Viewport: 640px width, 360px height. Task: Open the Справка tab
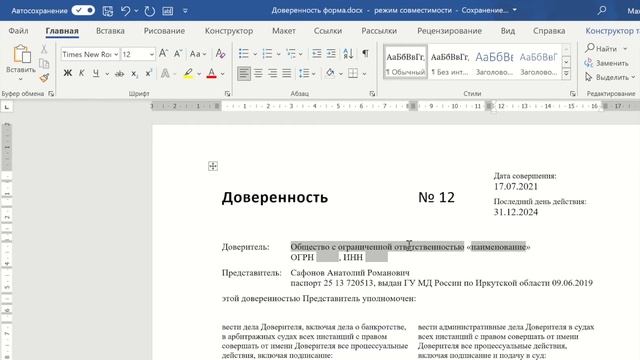click(x=549, y=31)
